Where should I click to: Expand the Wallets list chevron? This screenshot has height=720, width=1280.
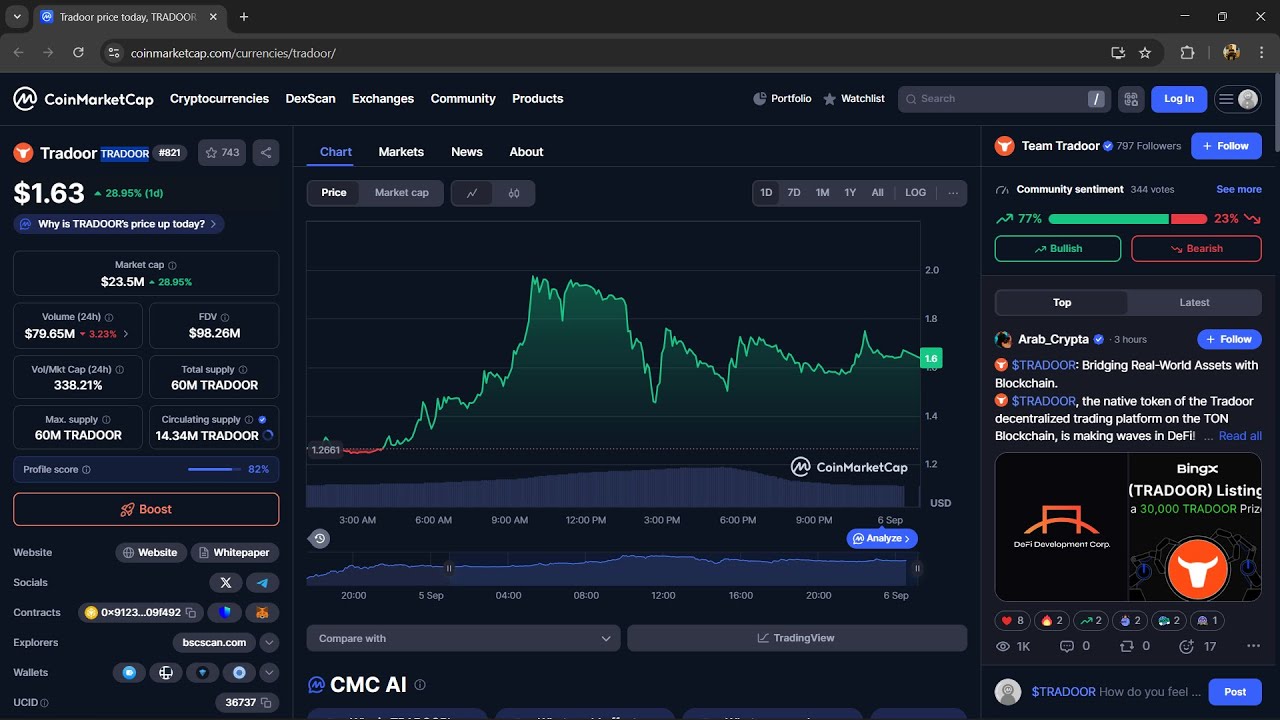tap(269, 672)
